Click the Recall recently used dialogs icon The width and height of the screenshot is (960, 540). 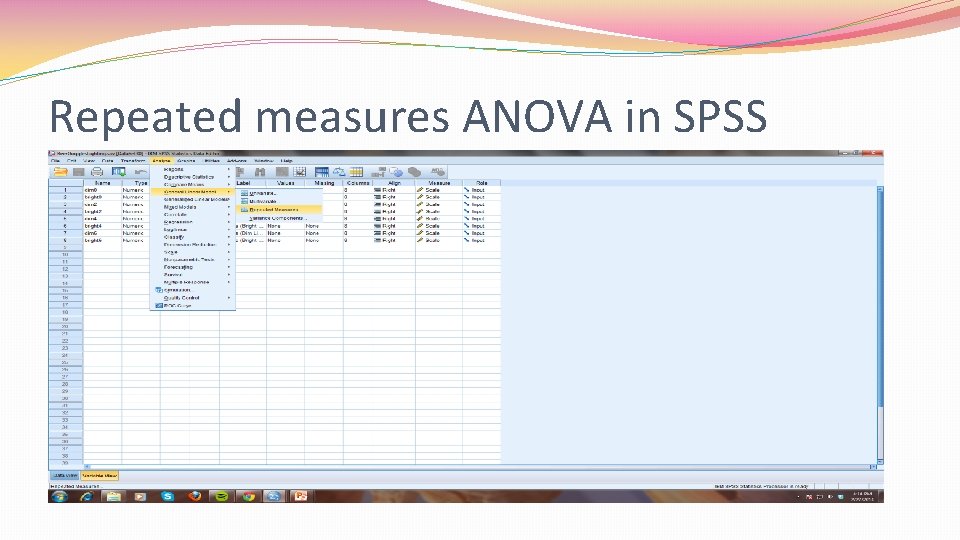(118, 172)
